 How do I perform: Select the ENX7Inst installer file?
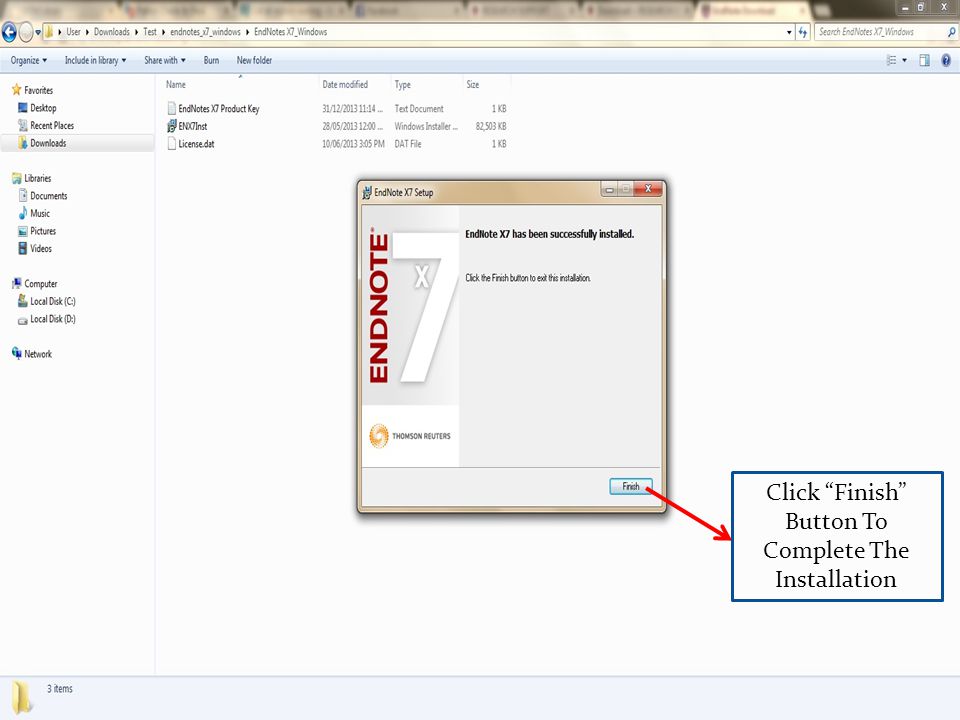tap(193, 126)
